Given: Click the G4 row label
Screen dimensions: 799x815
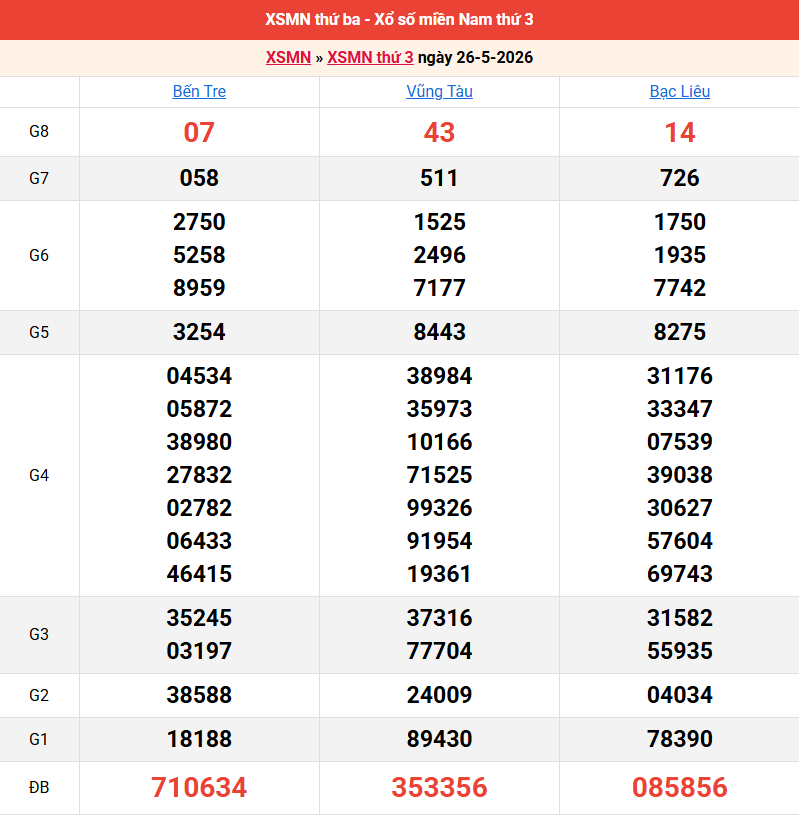Looking at the screenshot, I should (x=39, y=475).
